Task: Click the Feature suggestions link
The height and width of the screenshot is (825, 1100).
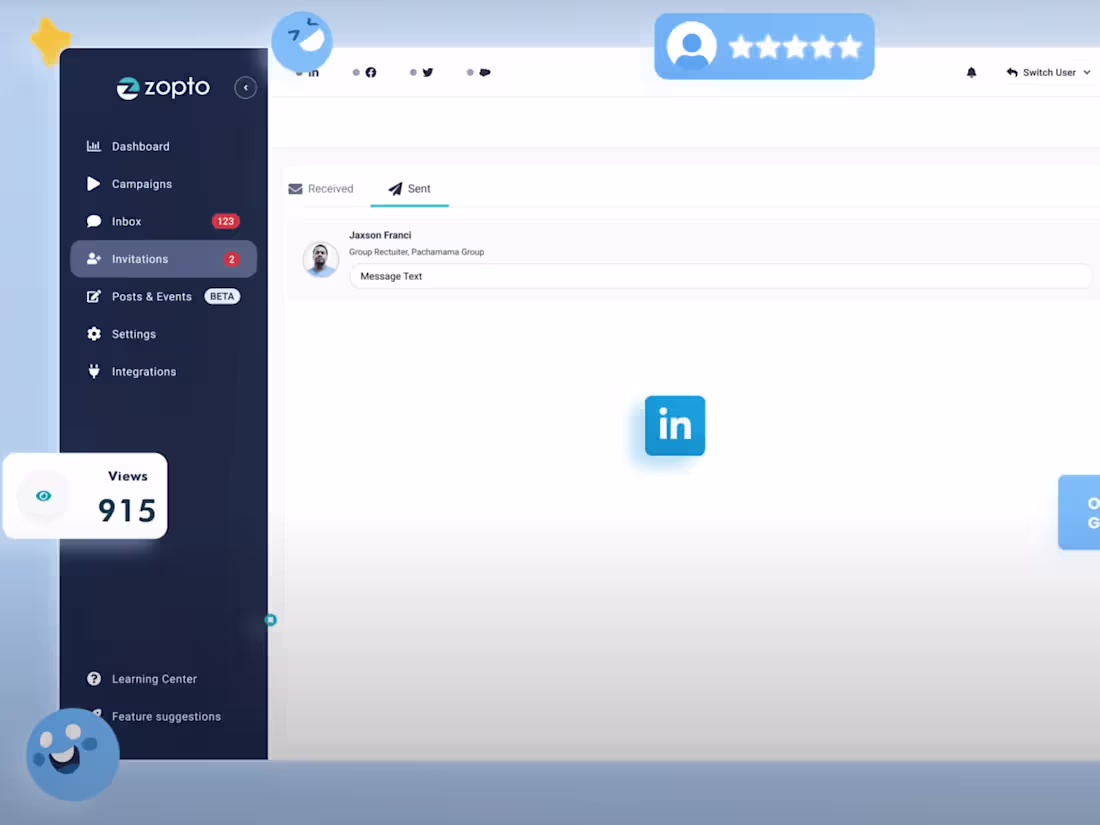Action: pos(166,716)
